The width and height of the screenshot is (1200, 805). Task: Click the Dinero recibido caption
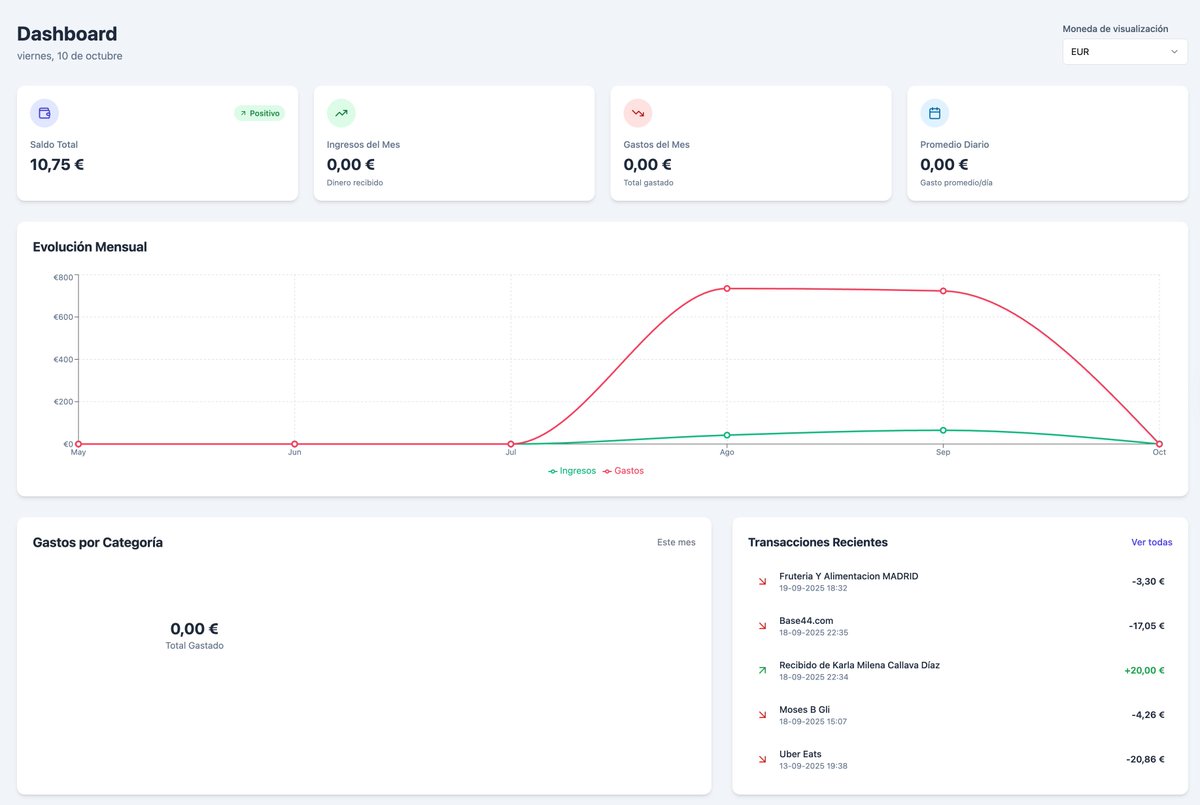[355, 183]
